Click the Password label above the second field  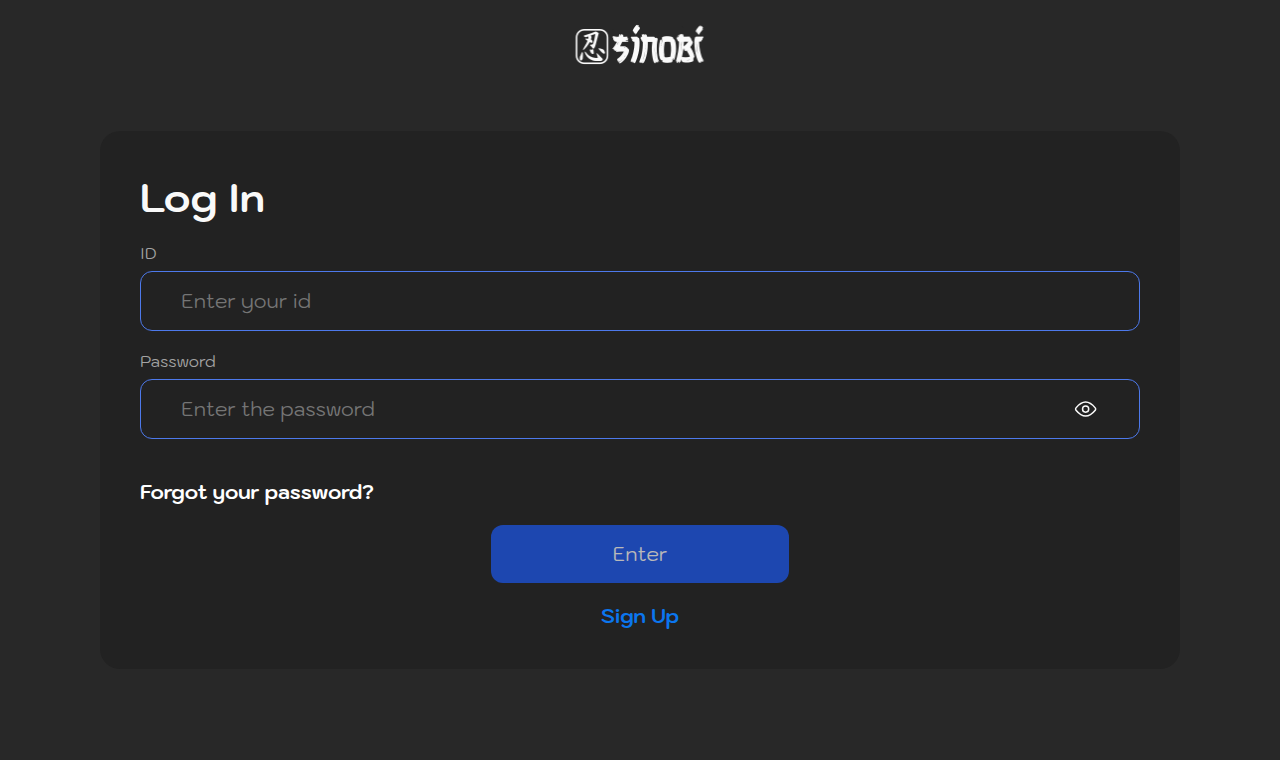pos(178,362)
